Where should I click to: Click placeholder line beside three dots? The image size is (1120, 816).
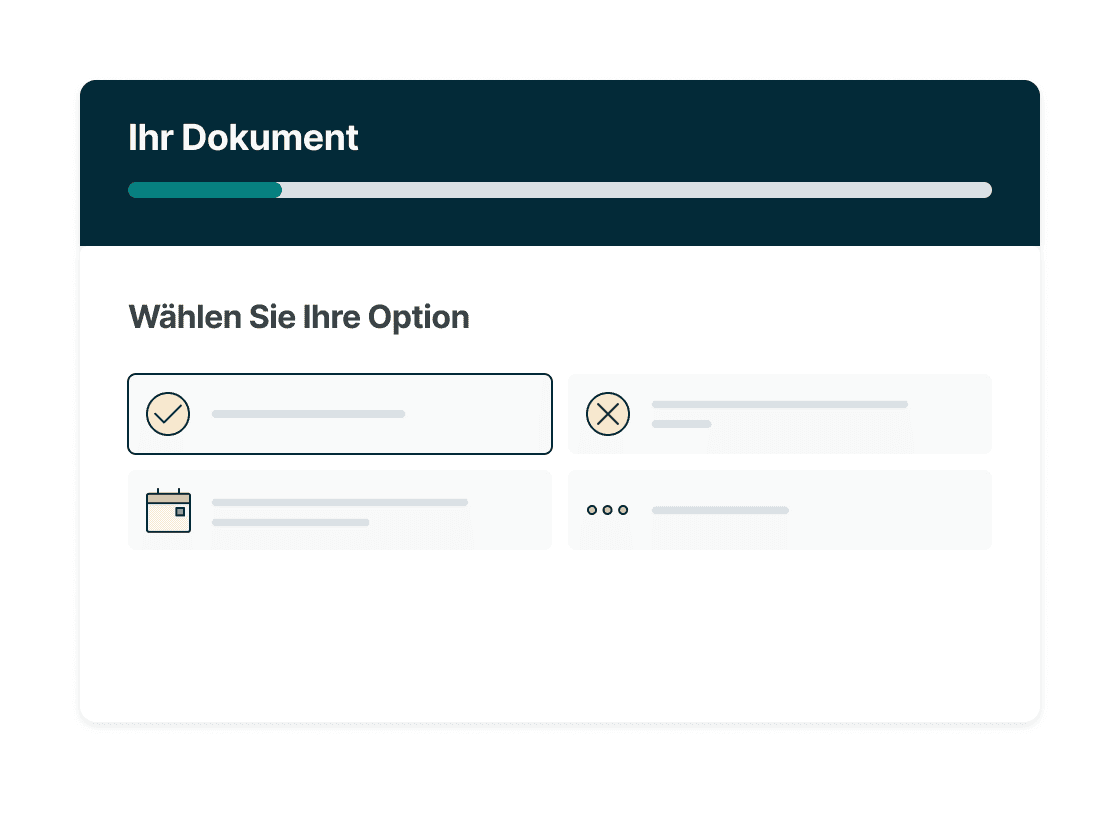point(720,510)
